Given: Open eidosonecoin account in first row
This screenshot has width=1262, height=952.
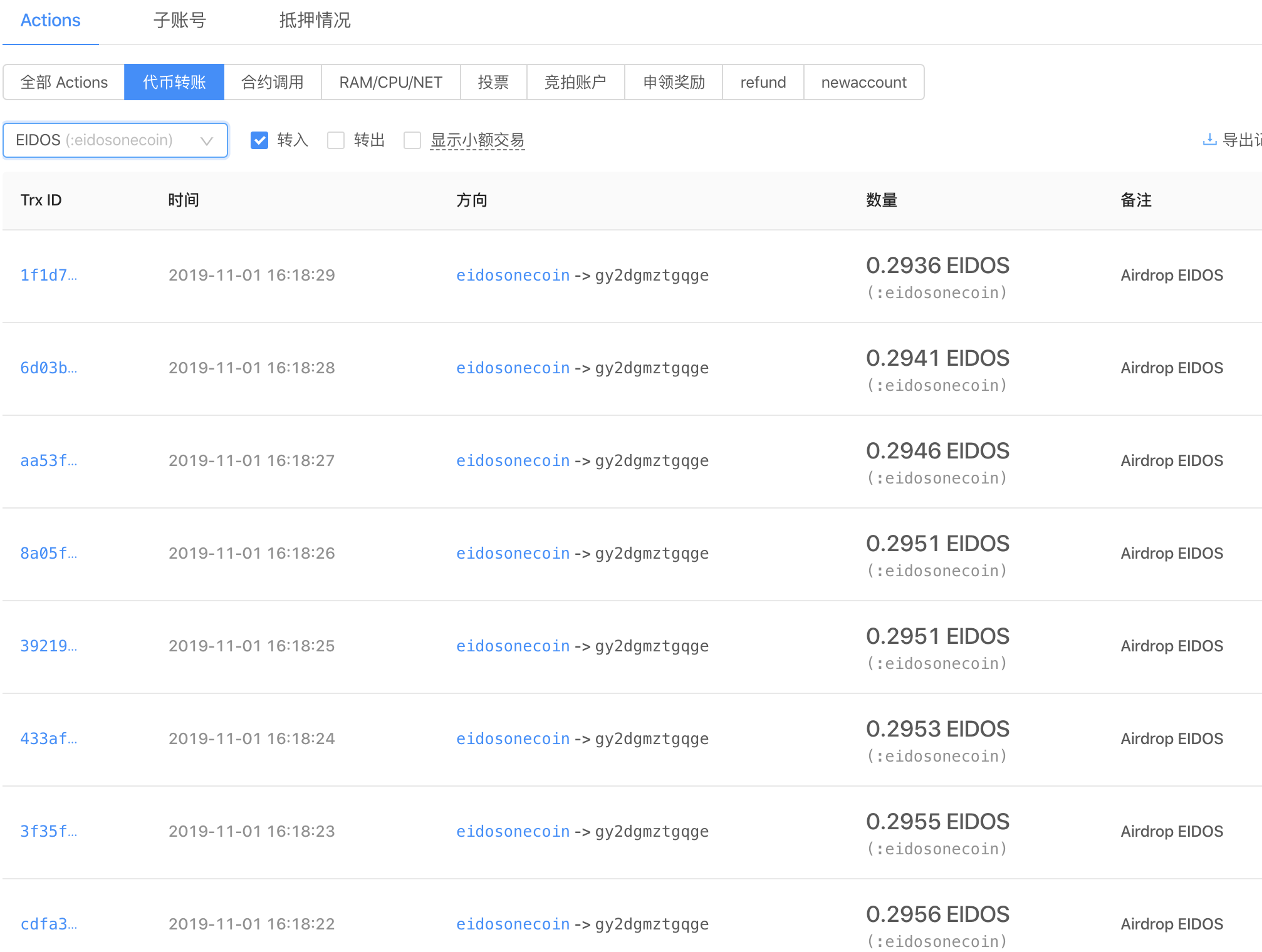Looking at the screenshot, I should tap(513, 275).
